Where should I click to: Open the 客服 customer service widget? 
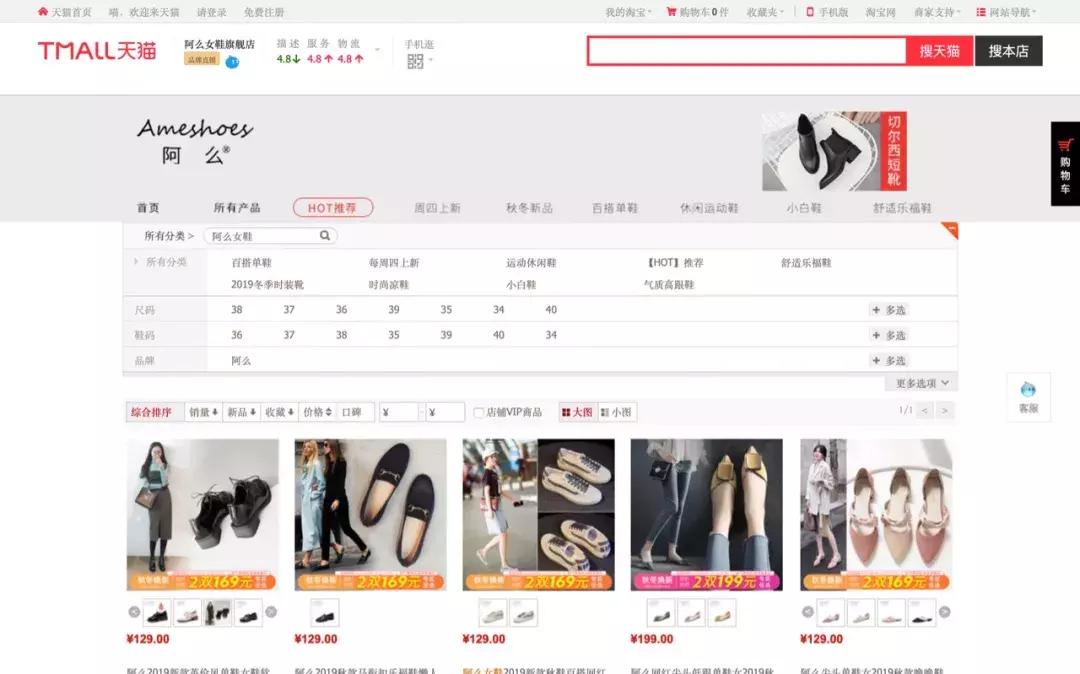(1028, 397)
